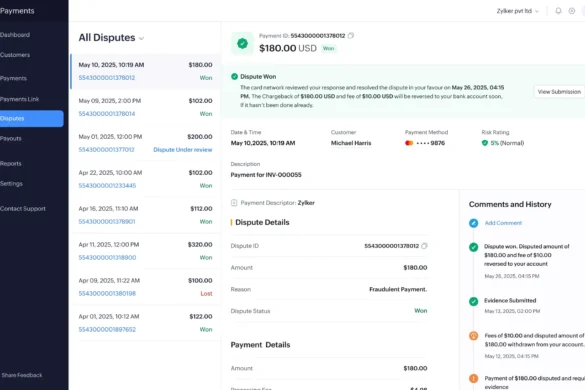Click the green dispute won shield icon

pos(243,44)
